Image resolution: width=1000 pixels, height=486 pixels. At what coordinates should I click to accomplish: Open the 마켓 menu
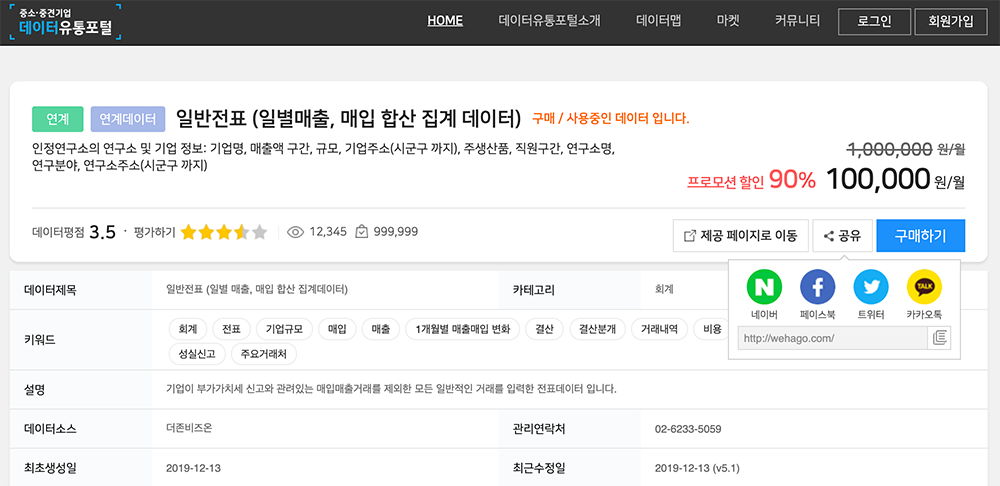tap(728, 21)
